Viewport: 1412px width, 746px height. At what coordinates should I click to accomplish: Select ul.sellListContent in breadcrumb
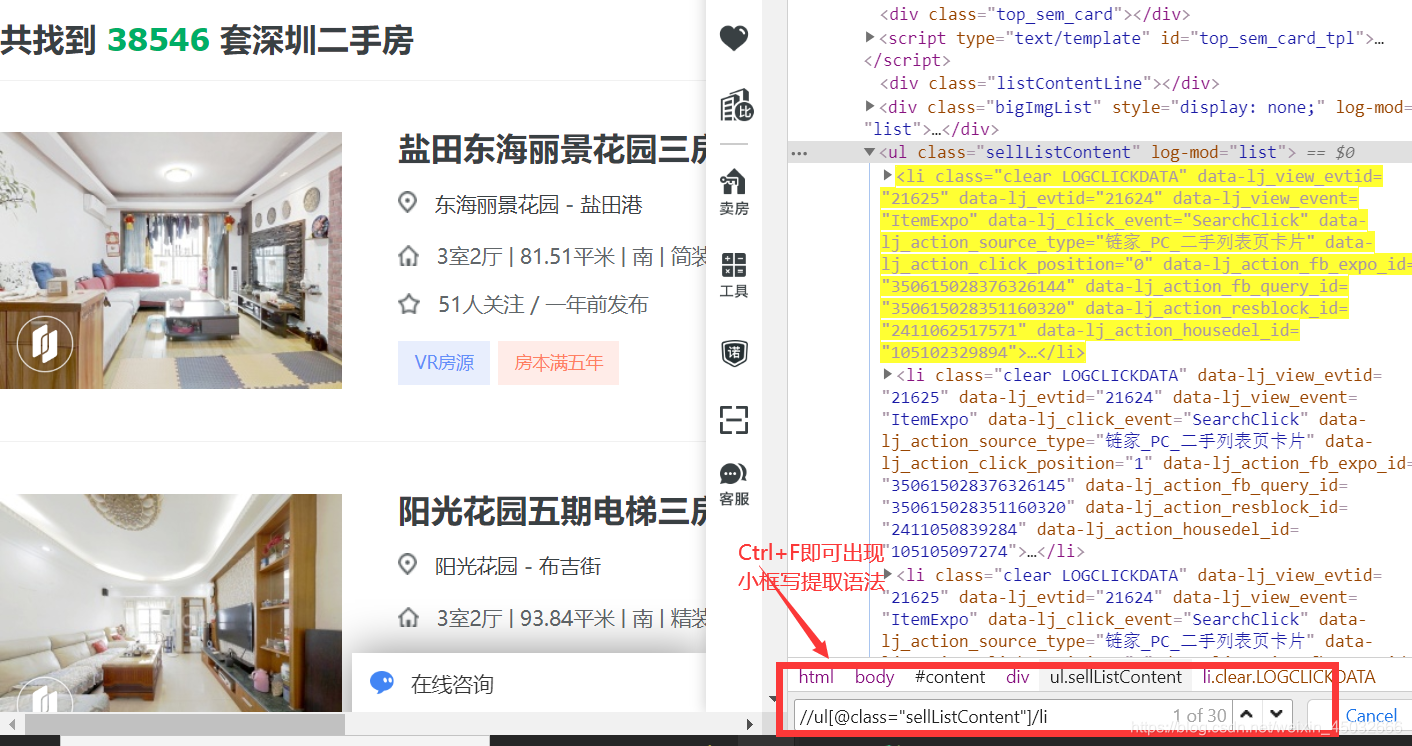coord(1116,677)
